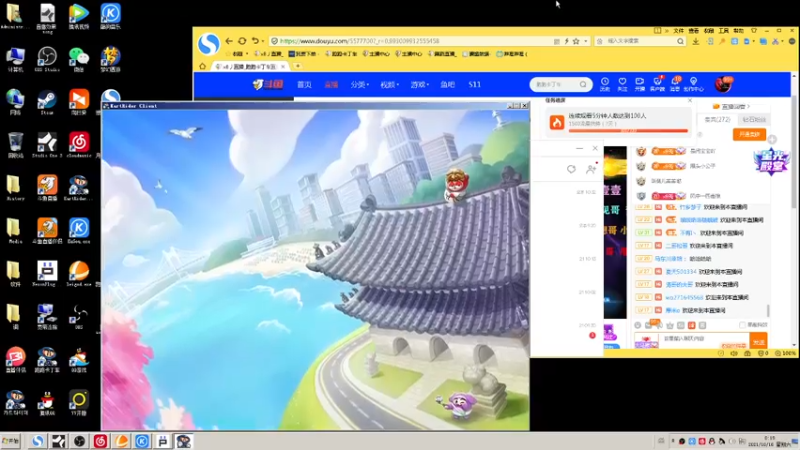The image size is (800, 450).
Task: Click the orange task progress bar
Action: (x=628, y=131)
